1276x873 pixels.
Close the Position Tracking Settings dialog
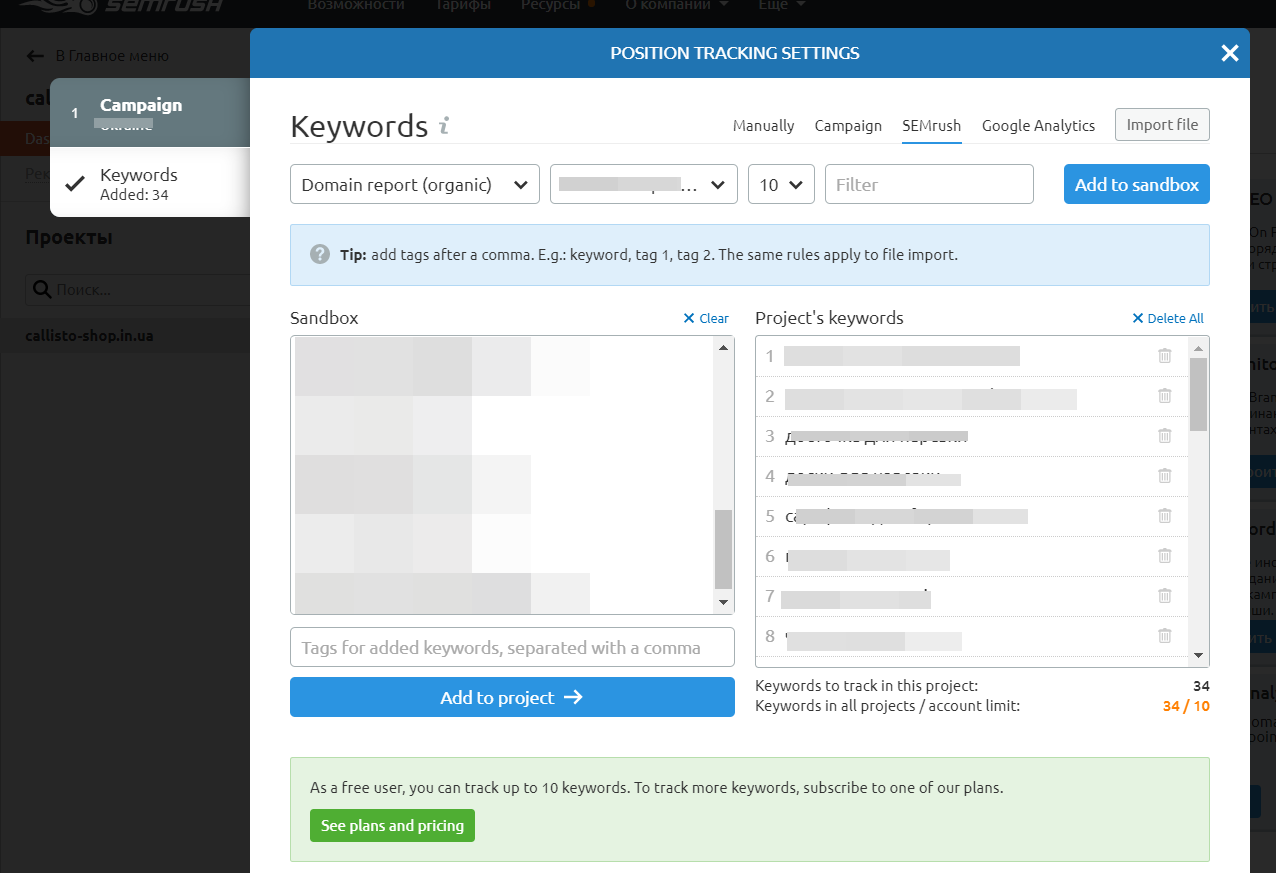click(x=1229, y=53)
